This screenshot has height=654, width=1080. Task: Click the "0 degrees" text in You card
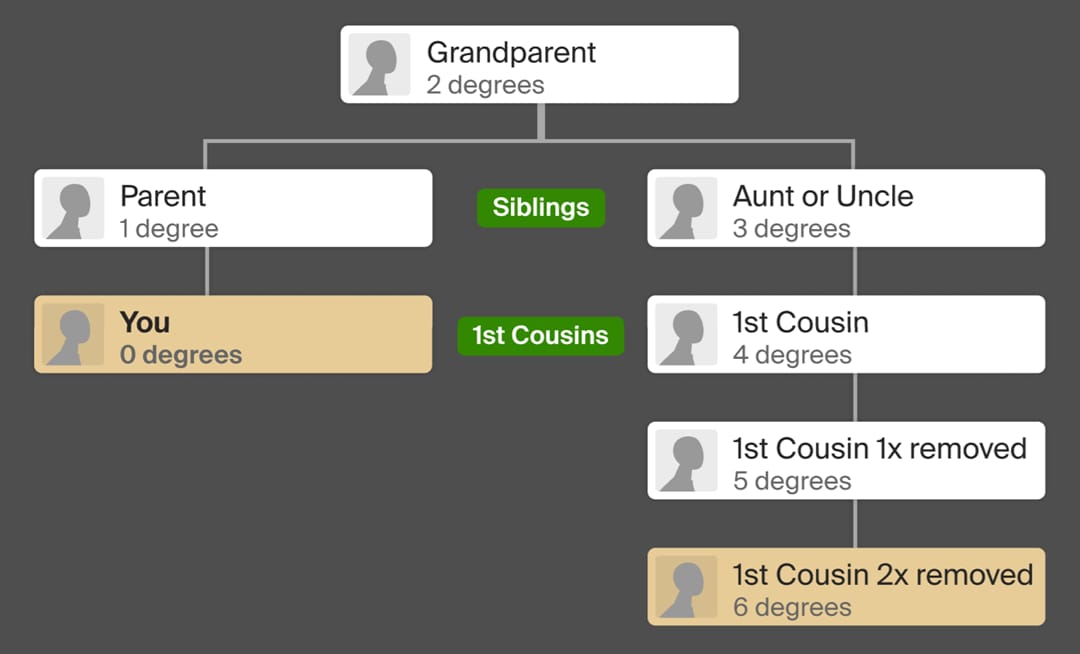181,355
